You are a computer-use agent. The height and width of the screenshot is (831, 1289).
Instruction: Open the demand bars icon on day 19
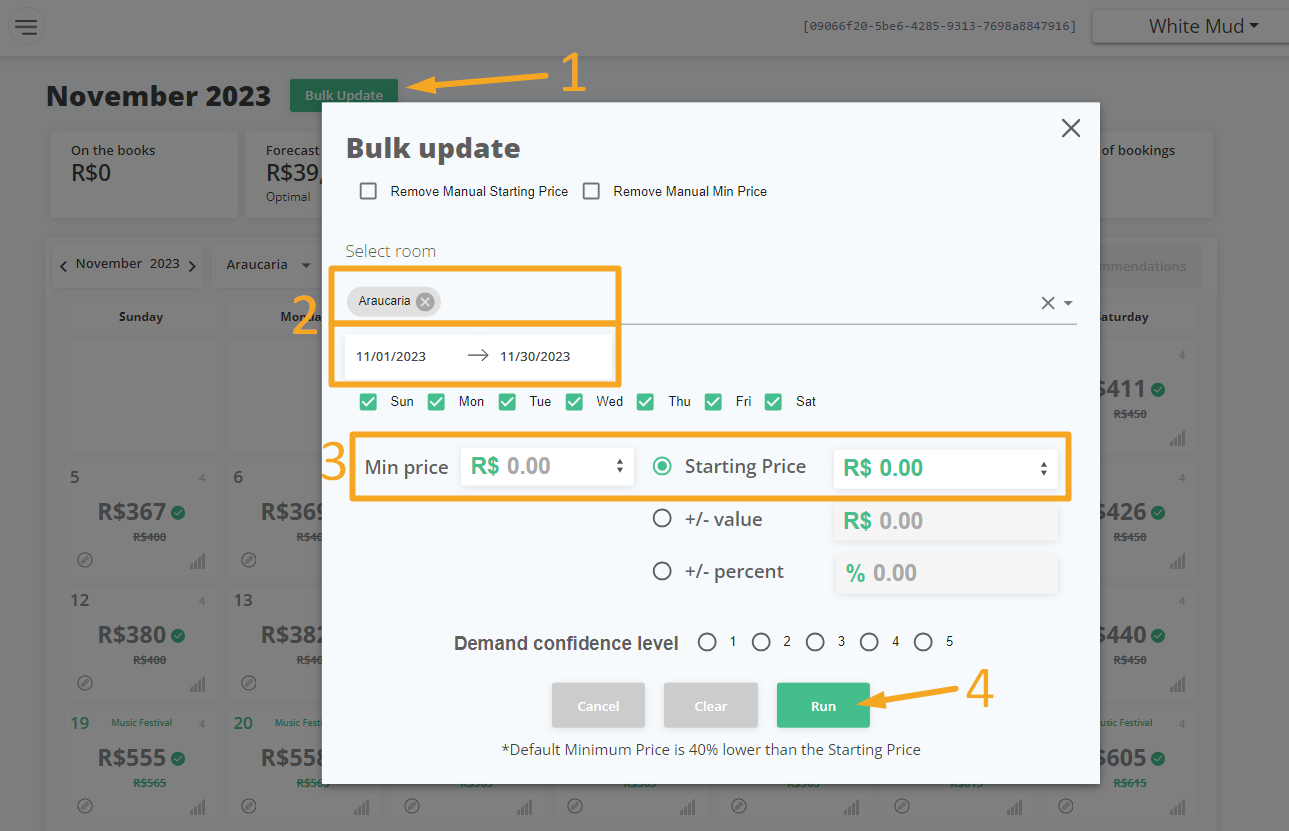pyautogui.click(x=197, y=806)
